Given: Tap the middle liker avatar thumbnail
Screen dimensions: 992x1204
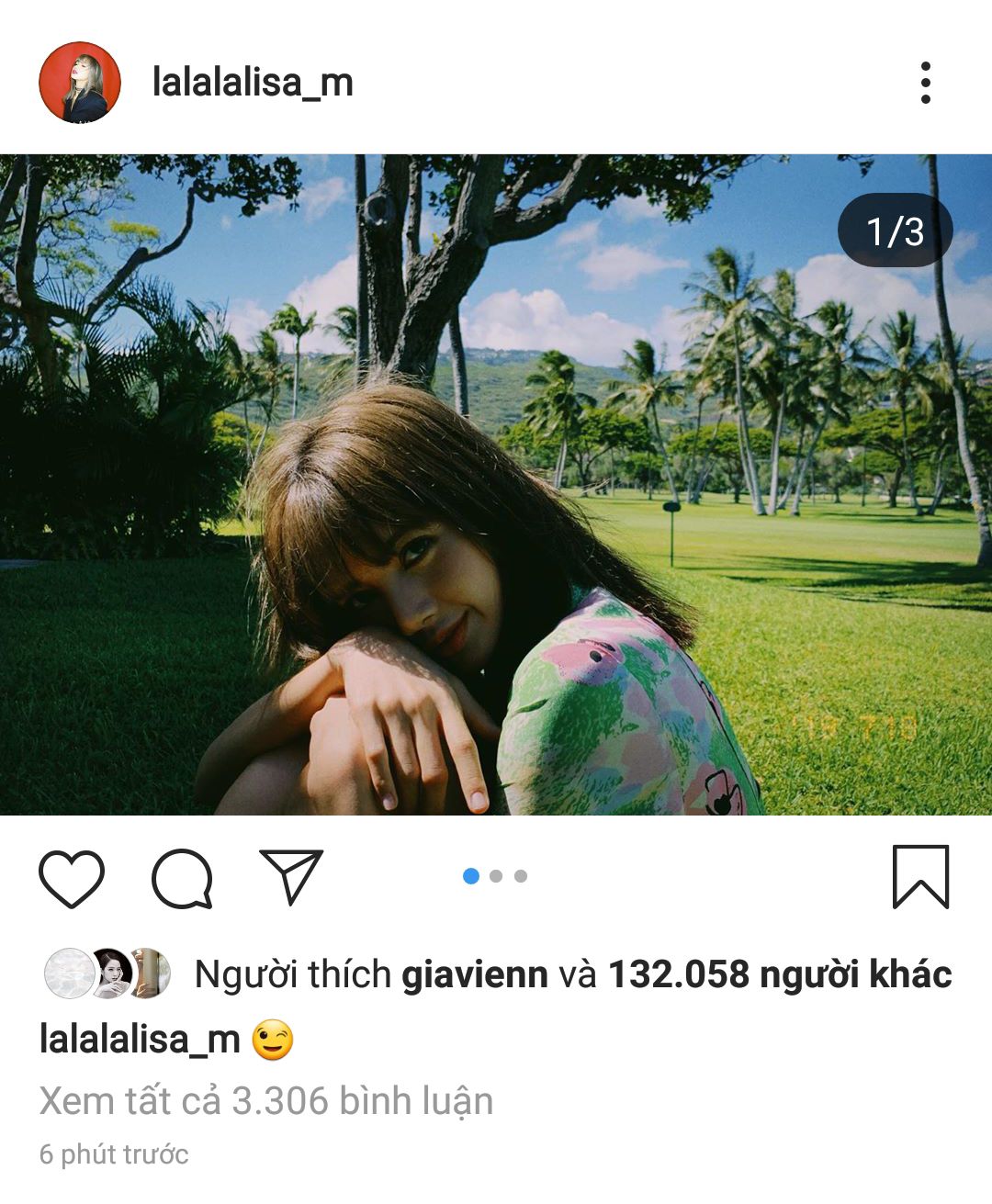Looking at the screenshot, I should 110,973.
